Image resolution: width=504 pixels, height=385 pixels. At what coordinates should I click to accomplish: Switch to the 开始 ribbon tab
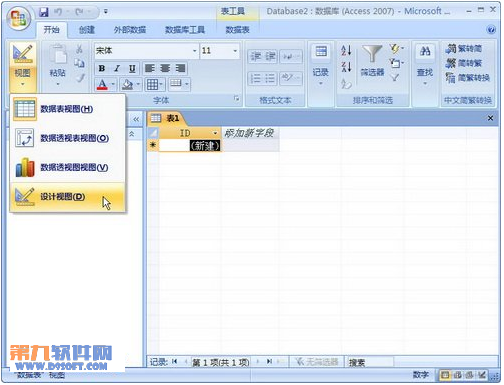51,30
